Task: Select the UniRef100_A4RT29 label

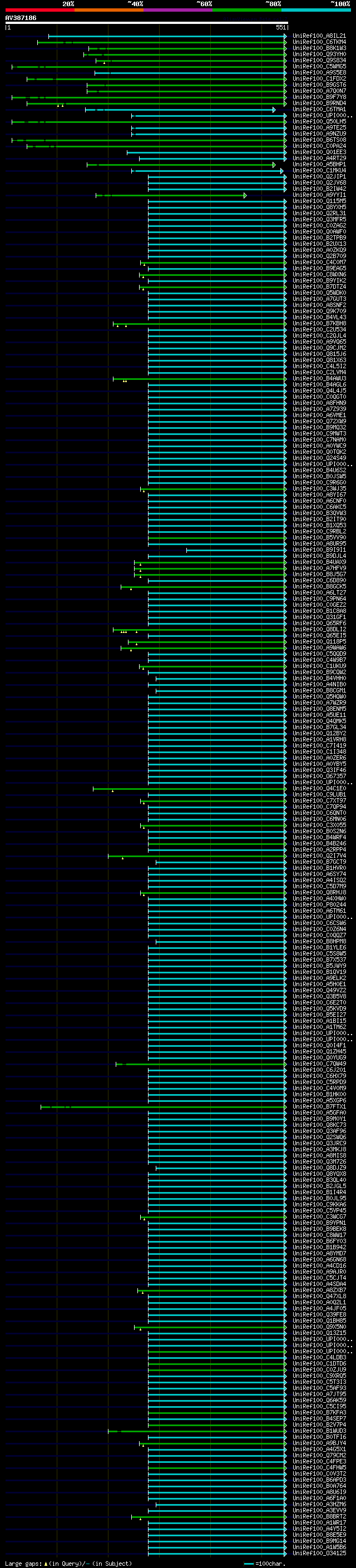Action: click(x=319, y=159)
